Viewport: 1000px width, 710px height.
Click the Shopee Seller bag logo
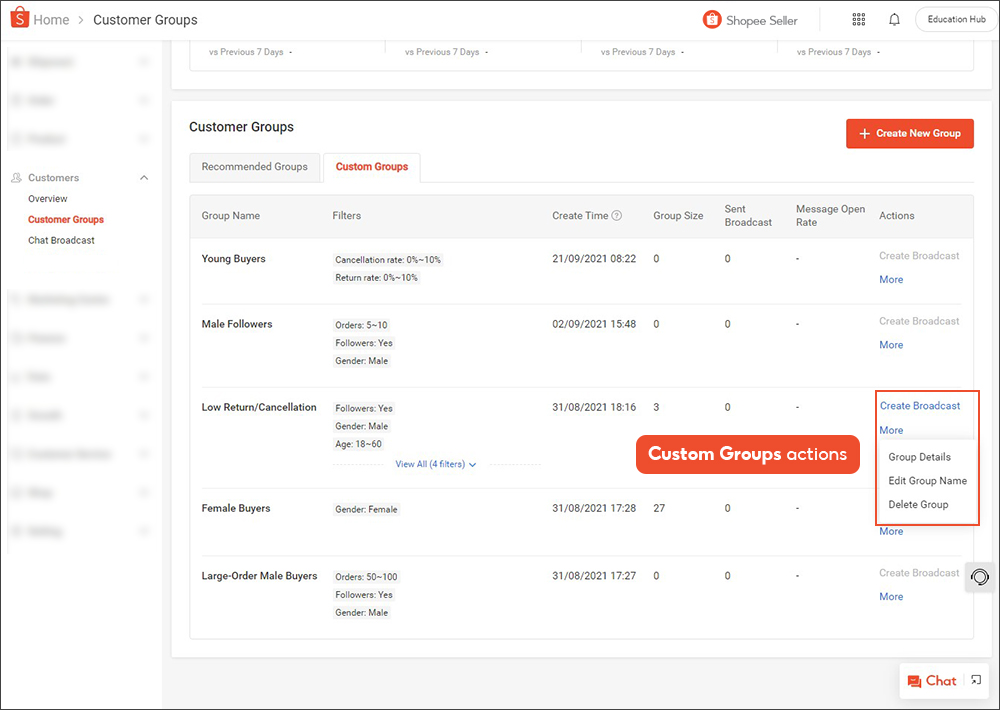click(x=712, y=20)
